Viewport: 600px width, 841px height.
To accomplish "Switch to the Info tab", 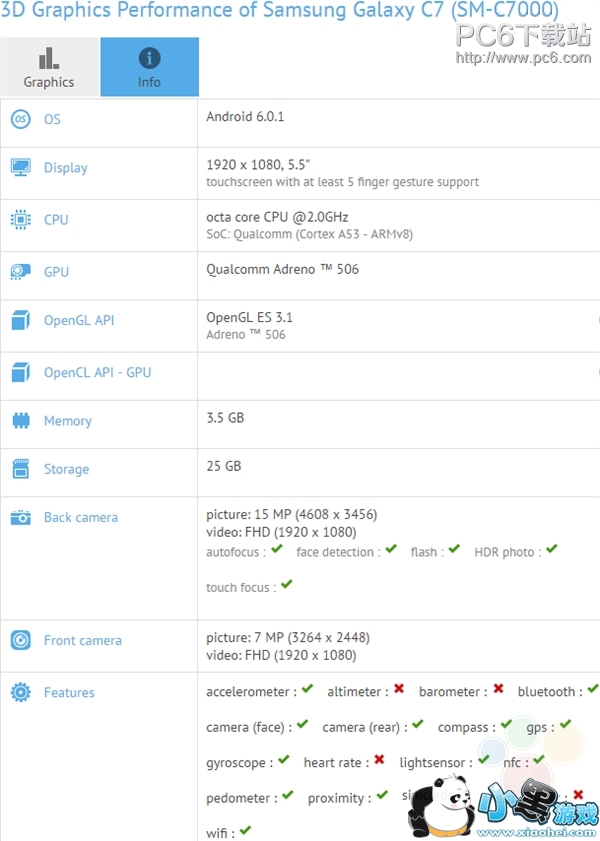I will (x=150, y=67).
